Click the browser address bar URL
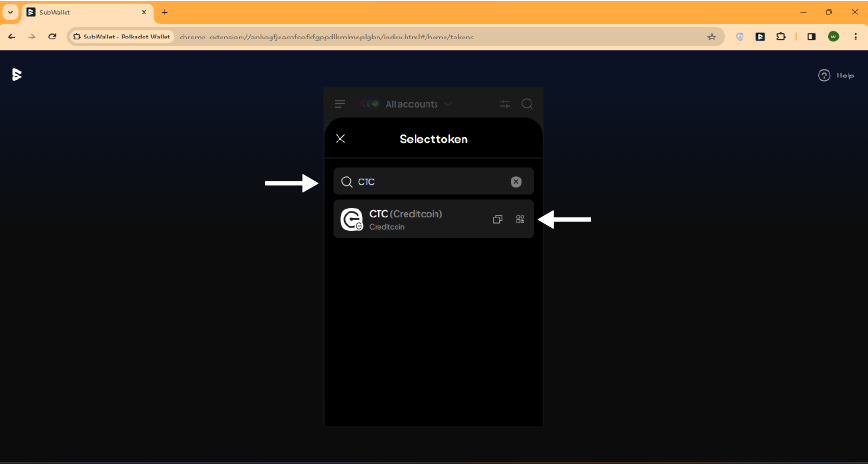This screenshot has width=868, height=464. click(327, 37)
